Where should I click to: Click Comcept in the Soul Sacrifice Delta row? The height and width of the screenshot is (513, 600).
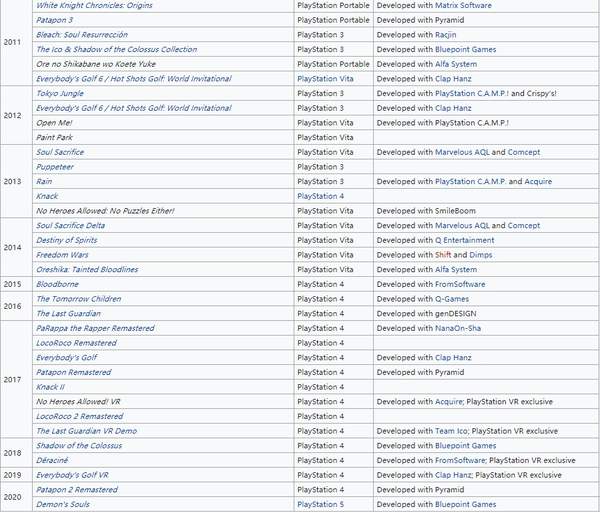[x=524, y=225]
